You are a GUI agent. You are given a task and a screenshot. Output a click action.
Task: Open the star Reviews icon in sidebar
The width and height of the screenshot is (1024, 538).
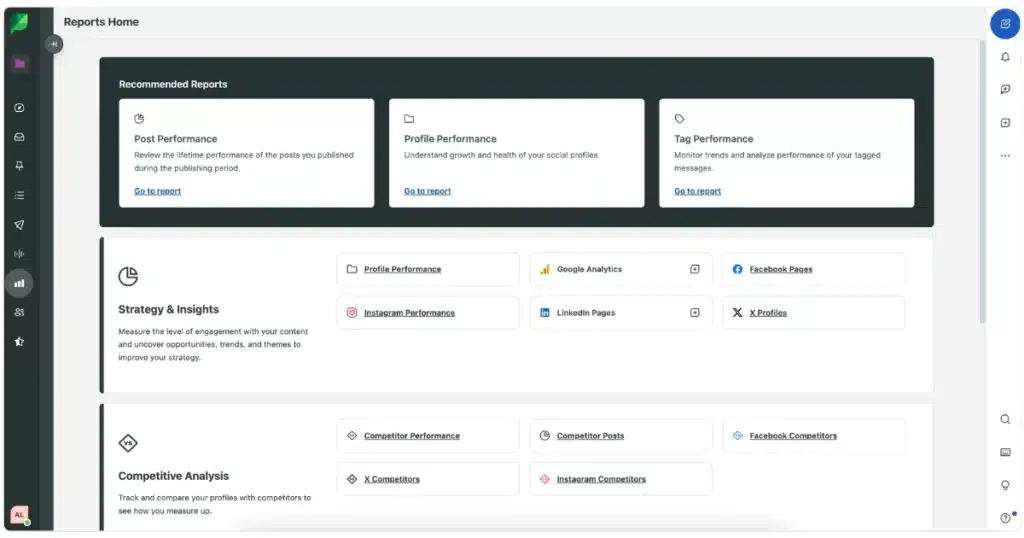tap(19, 341)
